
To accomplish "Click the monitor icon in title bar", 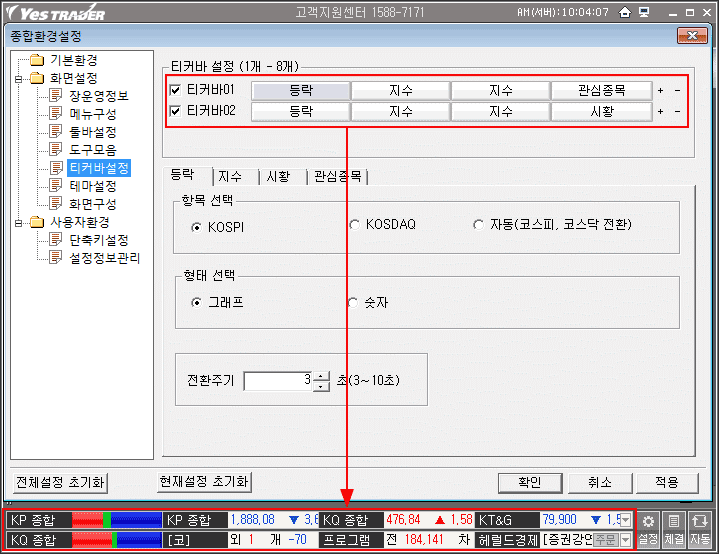I will click(x=644, y=13).
